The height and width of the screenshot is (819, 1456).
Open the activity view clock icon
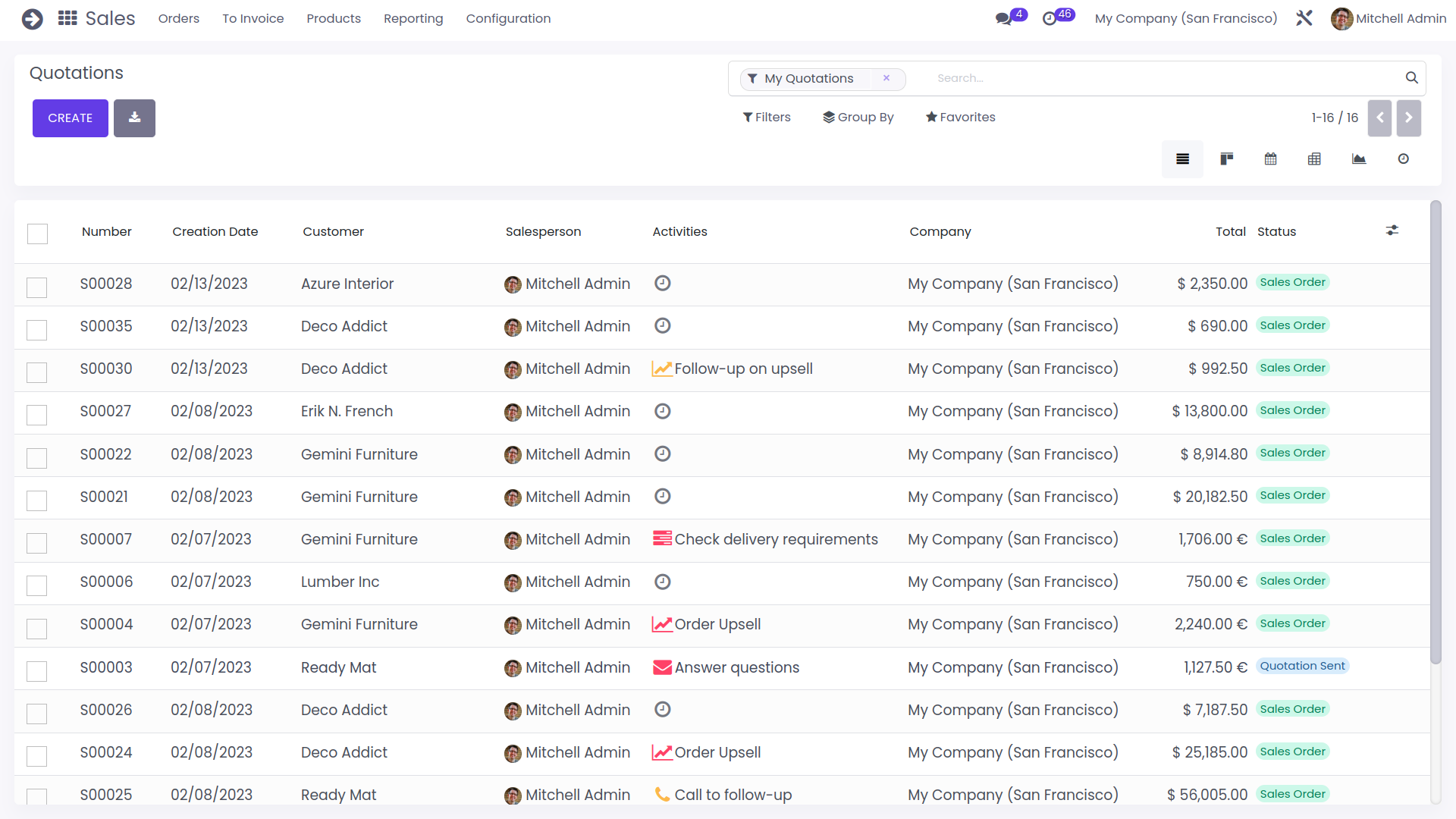click(x=1403, y=159)
